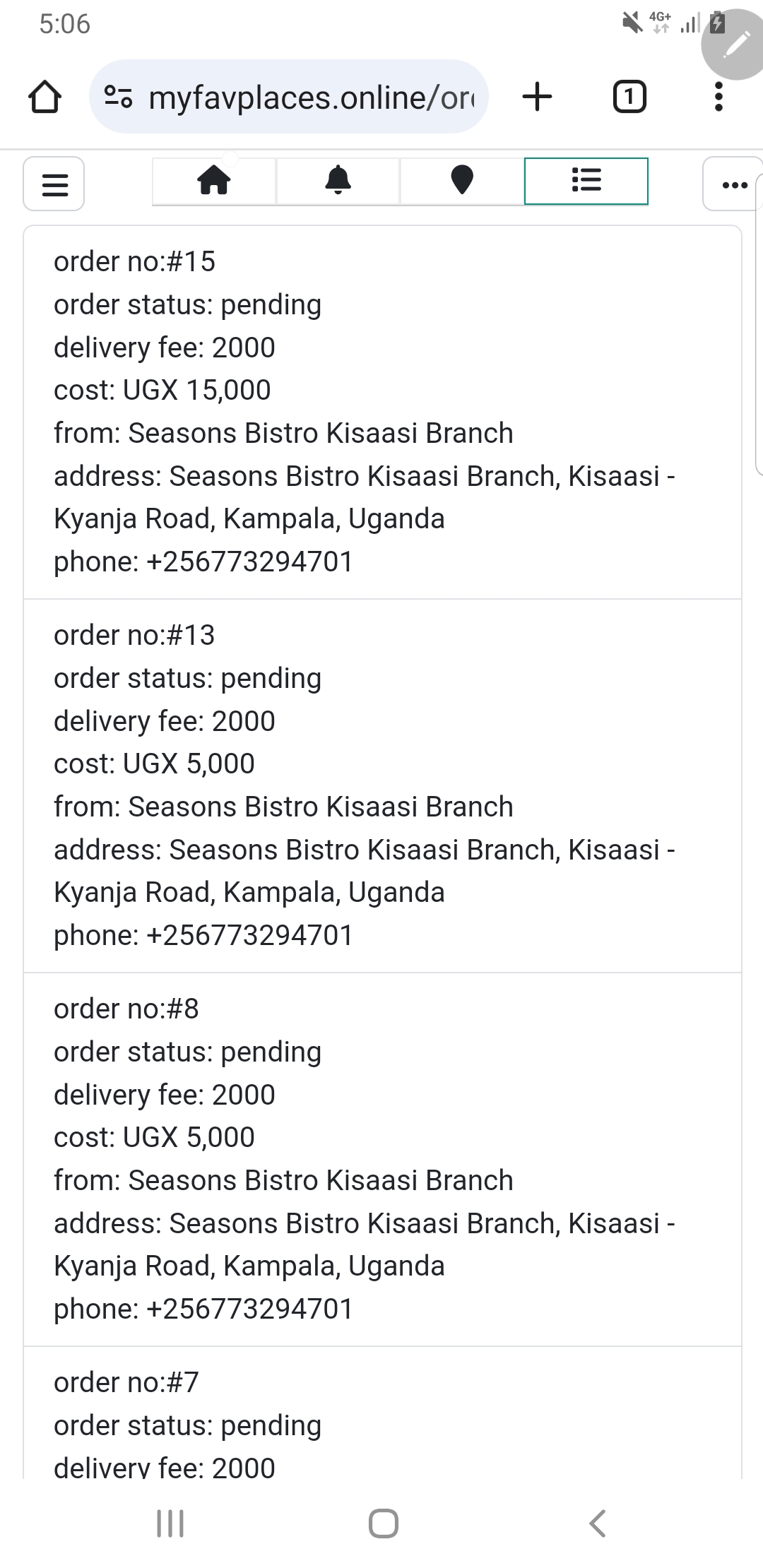This screenshot has width=763, height=1568.
Task: Open order #8 entry
Action: coord(382,1159)
